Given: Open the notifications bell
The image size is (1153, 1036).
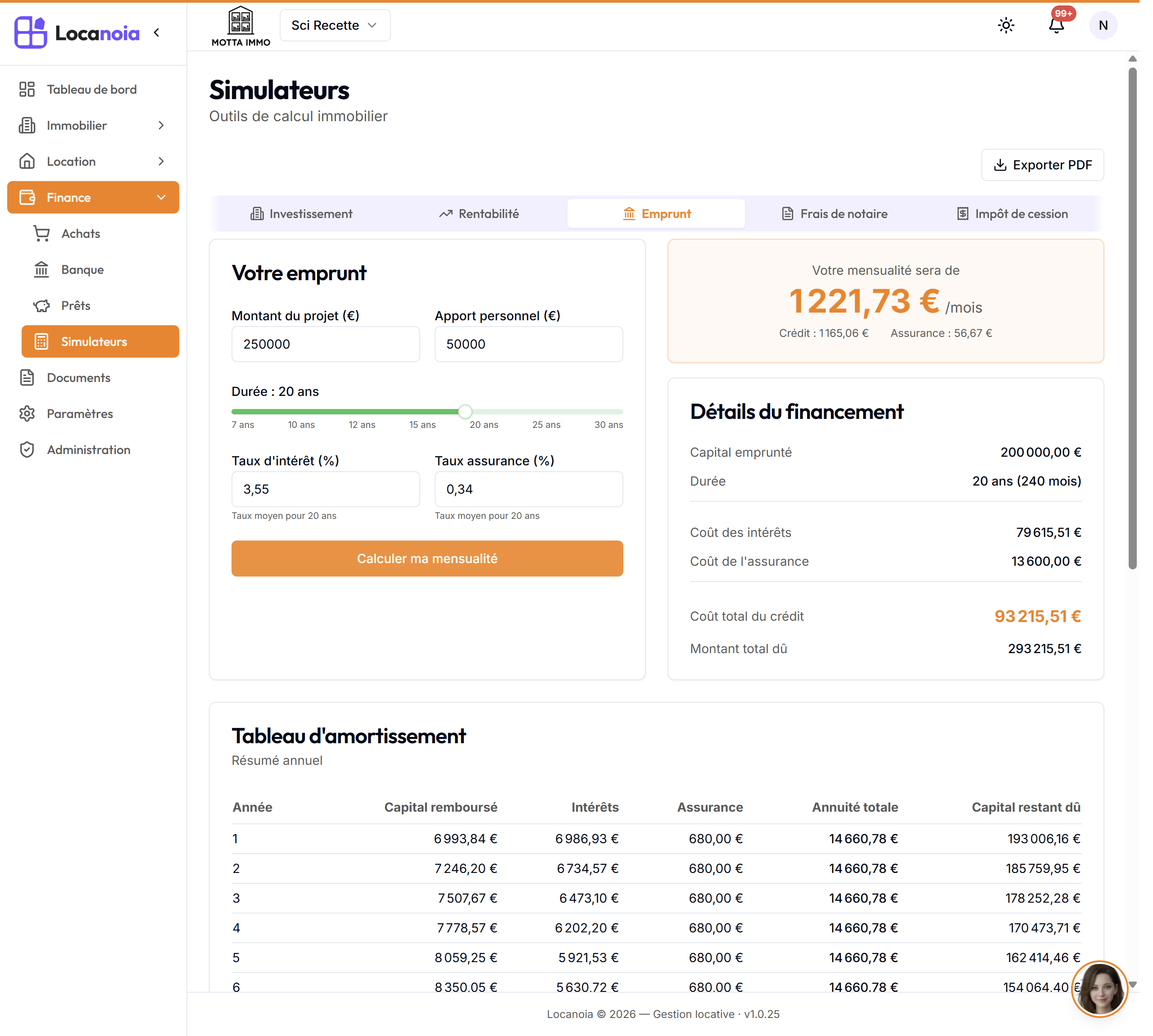Looking at the screenshot, I should (1056, 26).
